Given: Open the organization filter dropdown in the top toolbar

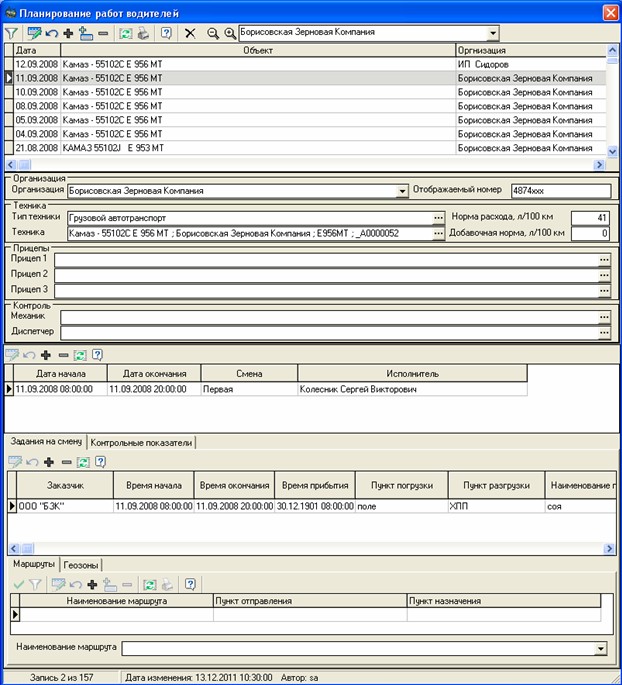Looking at the screenshot, I should point(491,33).
